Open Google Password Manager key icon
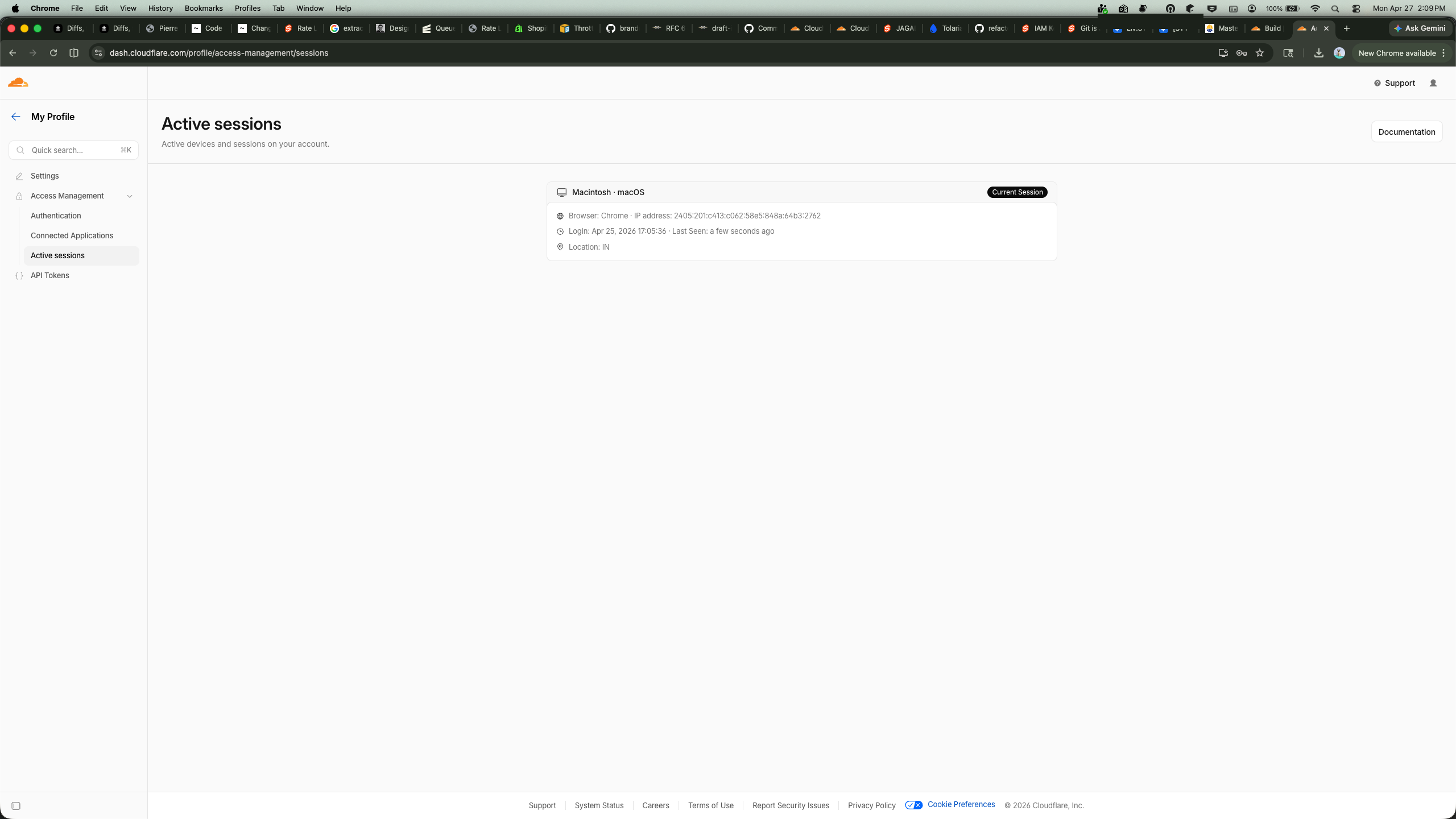1456x819 pixels. 1242,53
